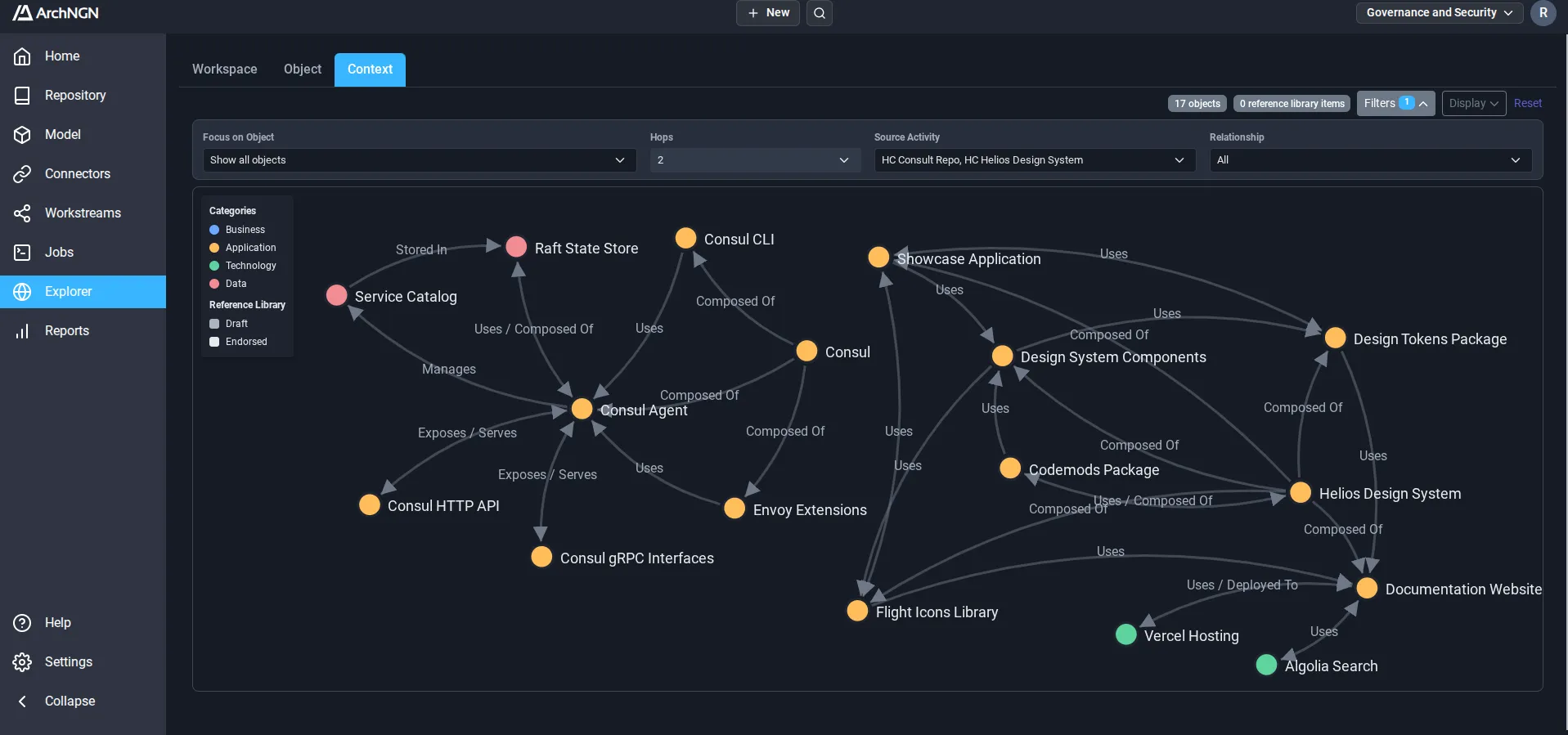Click the ArchNGN logo
This screenshot has width=1568, height=735.
point(56,13)
